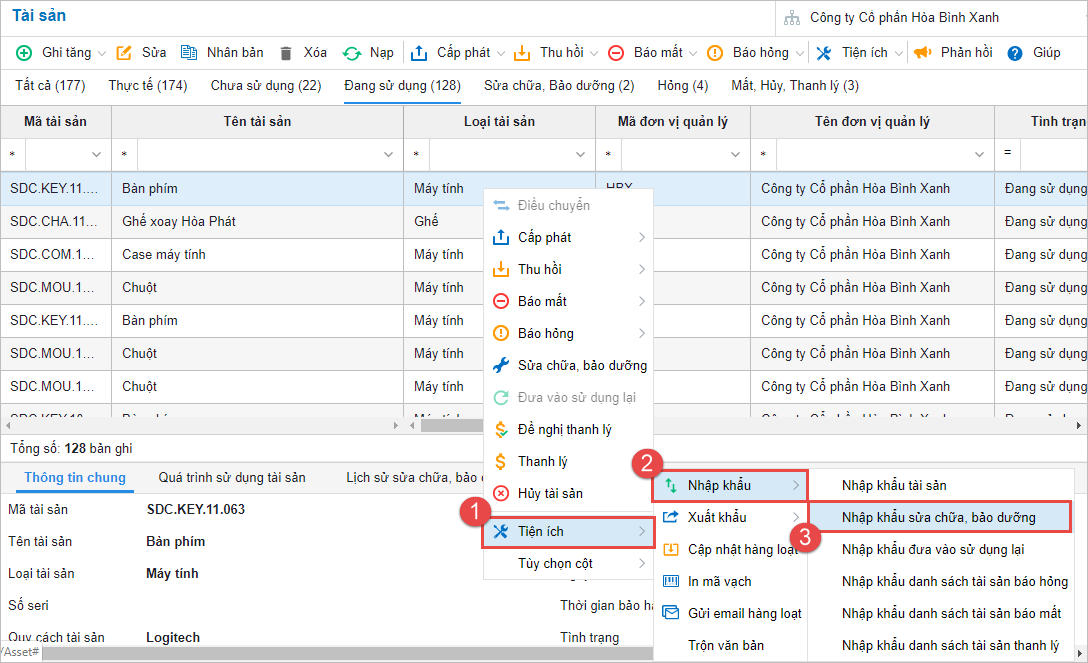Select Nhập khẩu sửa chữa, bảo dưỡng
This screenshot has height=663, width=1088.
pos(938,517)
